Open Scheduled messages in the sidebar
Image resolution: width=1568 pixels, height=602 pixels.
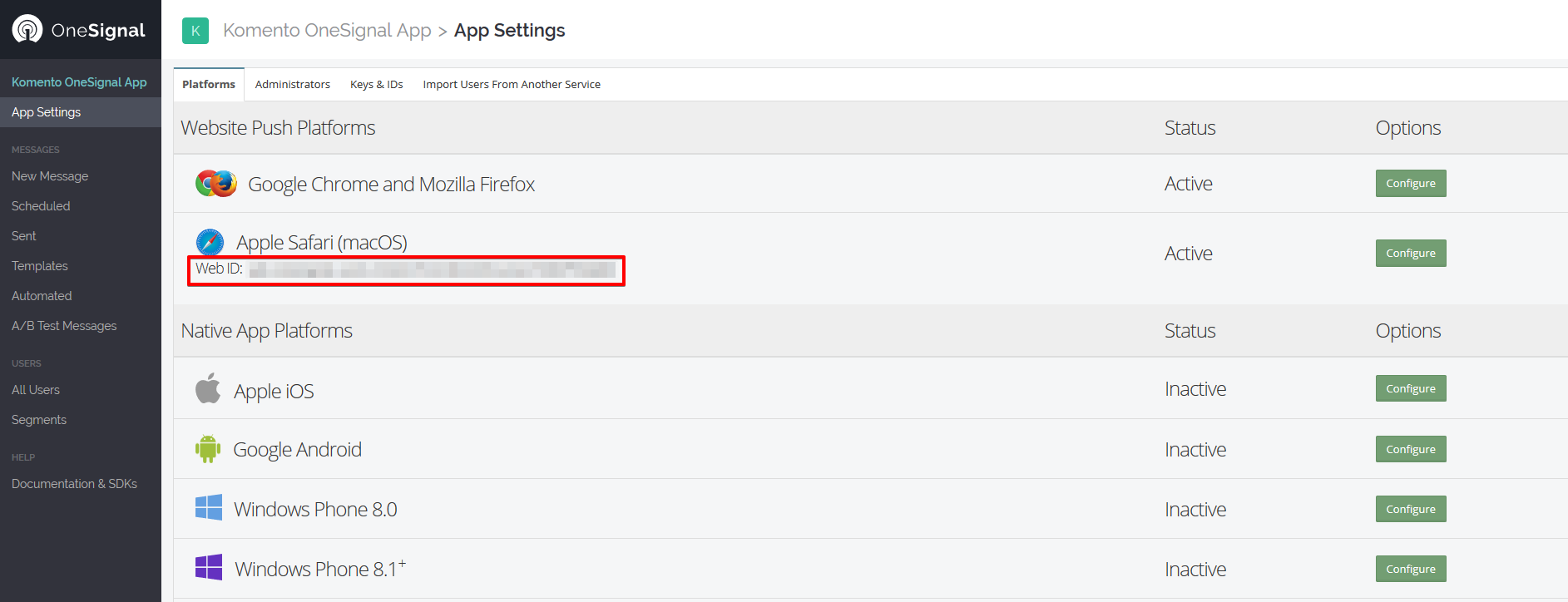pyautogui.click(x=41, y=206)
